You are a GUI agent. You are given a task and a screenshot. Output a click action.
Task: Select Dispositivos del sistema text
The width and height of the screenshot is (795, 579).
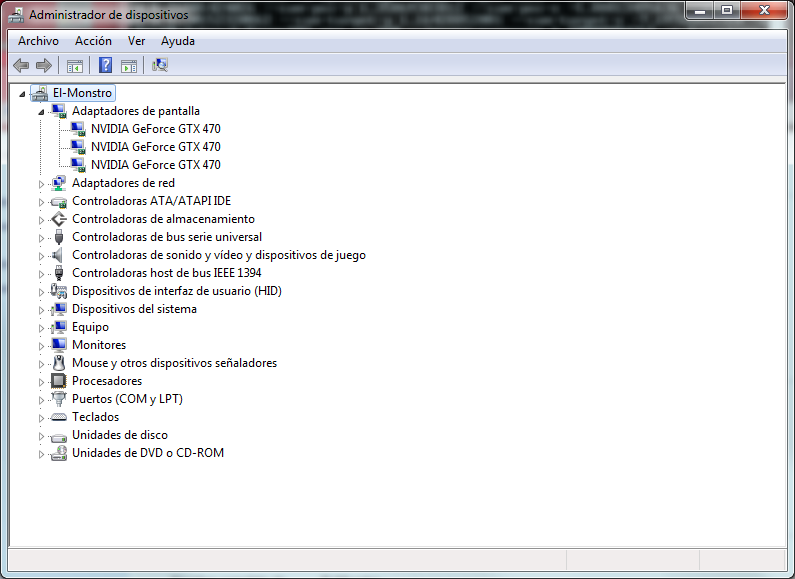(134, 309)
